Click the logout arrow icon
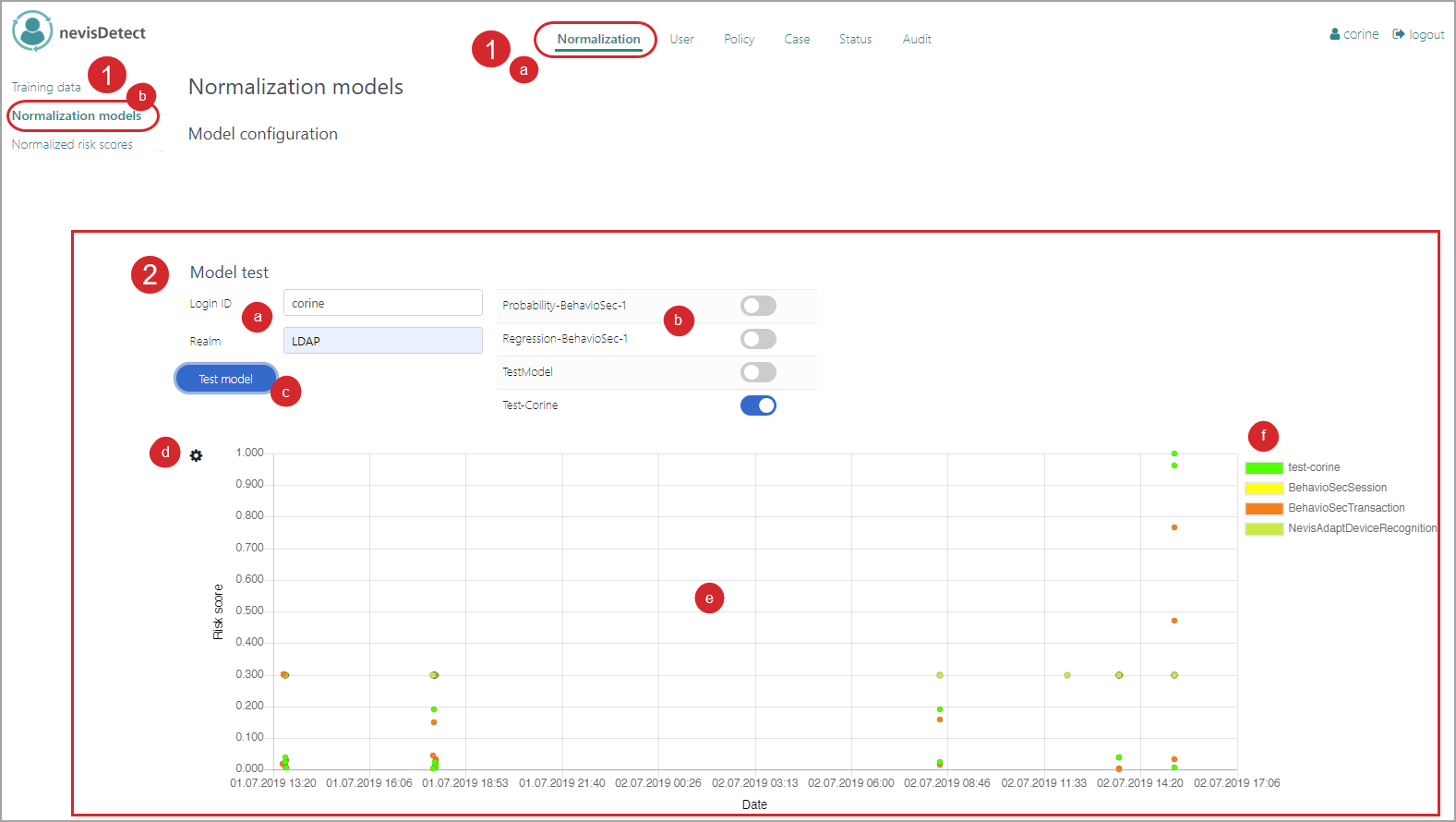 (x=1399, y=34)
